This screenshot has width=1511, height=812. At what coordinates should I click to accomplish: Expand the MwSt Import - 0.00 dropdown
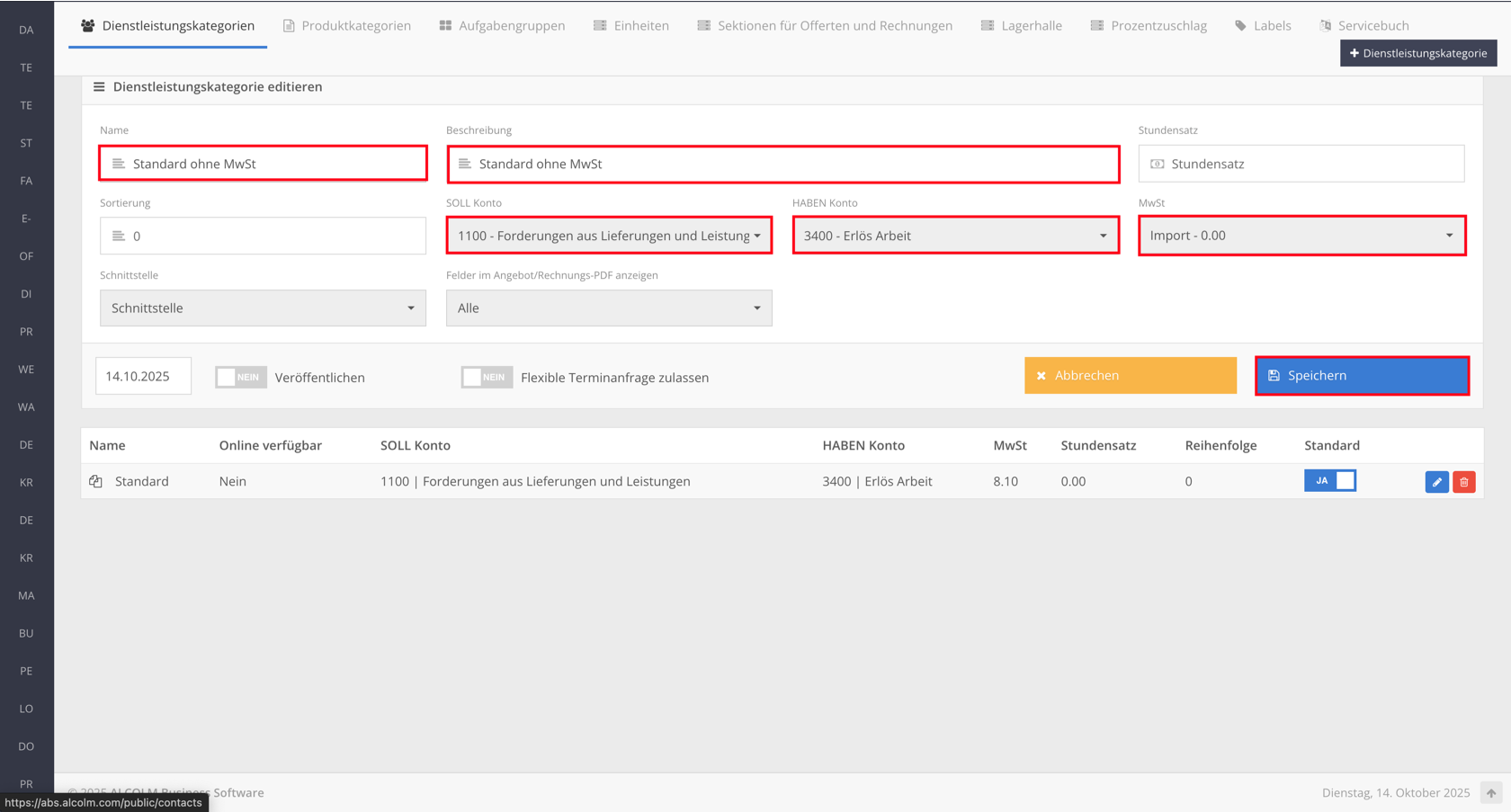tap(1301, 236)
